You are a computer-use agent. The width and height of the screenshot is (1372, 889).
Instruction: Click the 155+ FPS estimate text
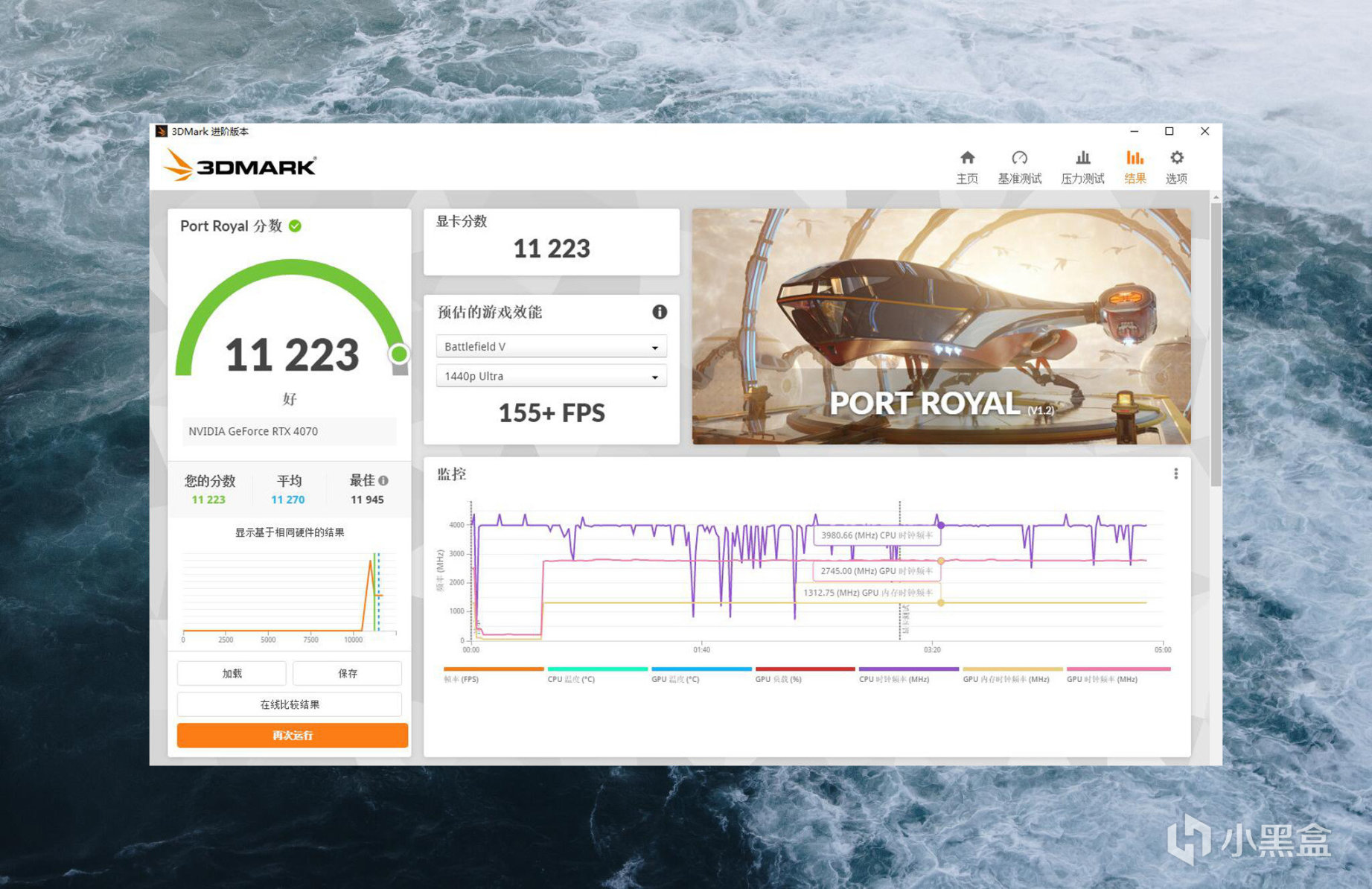click(x=552, y=412)
